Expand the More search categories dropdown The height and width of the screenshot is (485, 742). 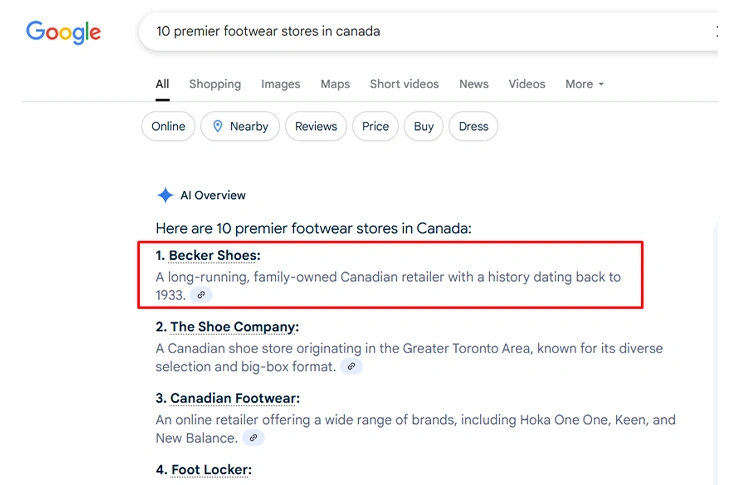584,84
